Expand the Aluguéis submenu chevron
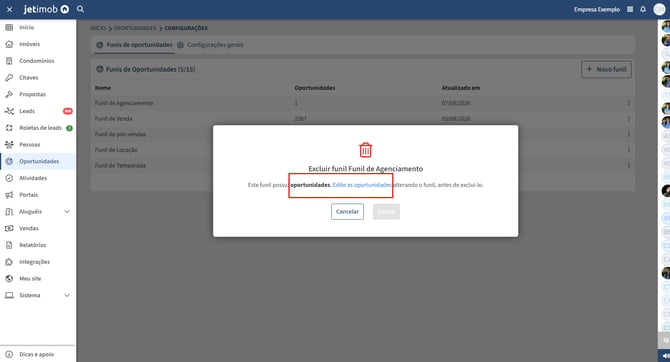Image resolution: width=670 pixels, height=362 pixels. 67,212
